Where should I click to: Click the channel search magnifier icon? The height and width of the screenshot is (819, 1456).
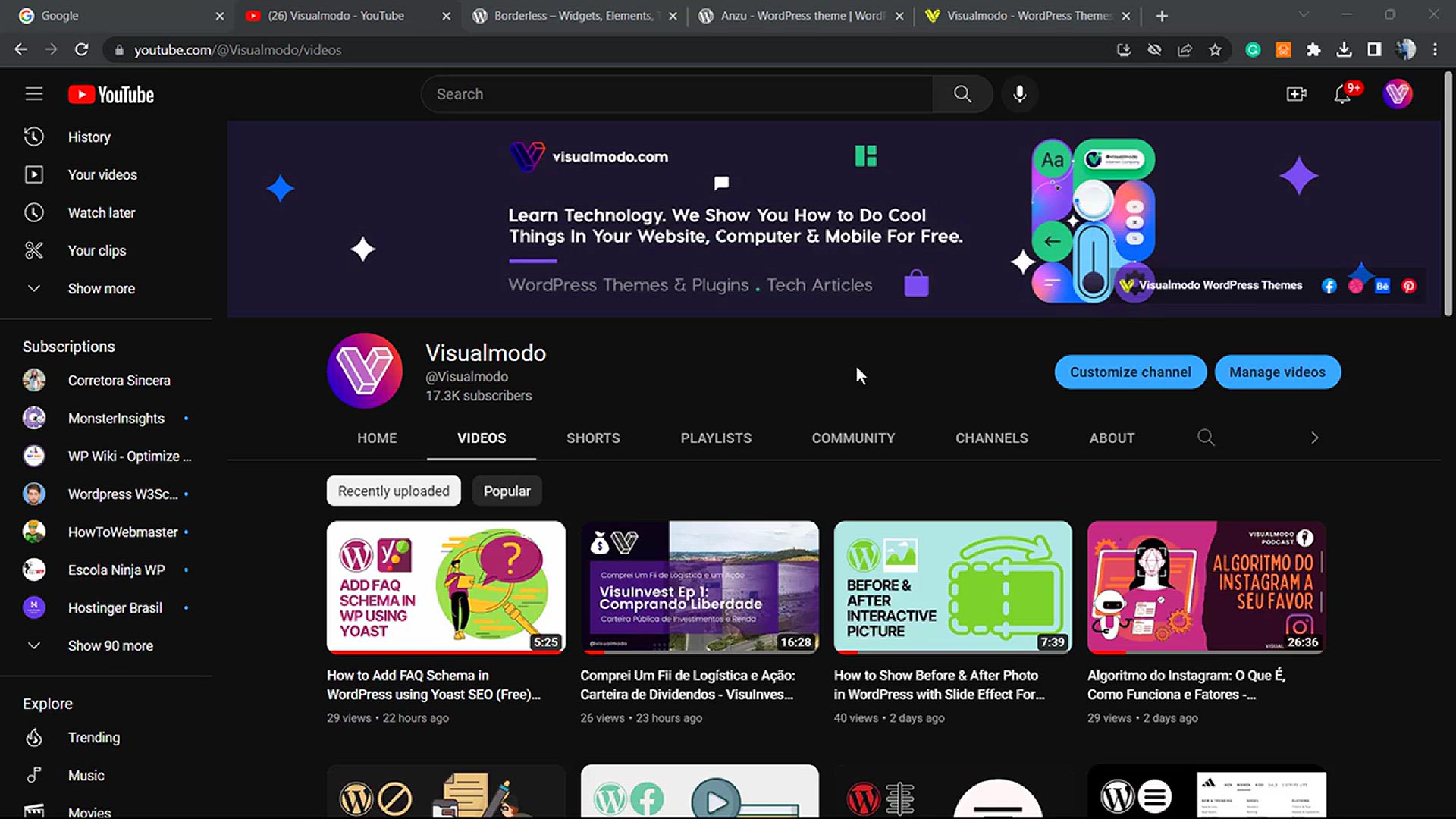1206,438
